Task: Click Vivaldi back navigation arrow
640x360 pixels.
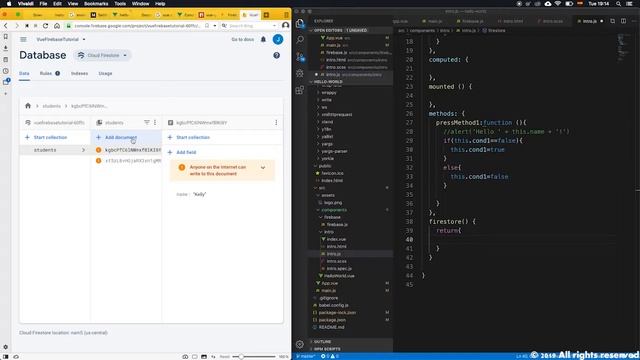Action: (x=6, y=26)
